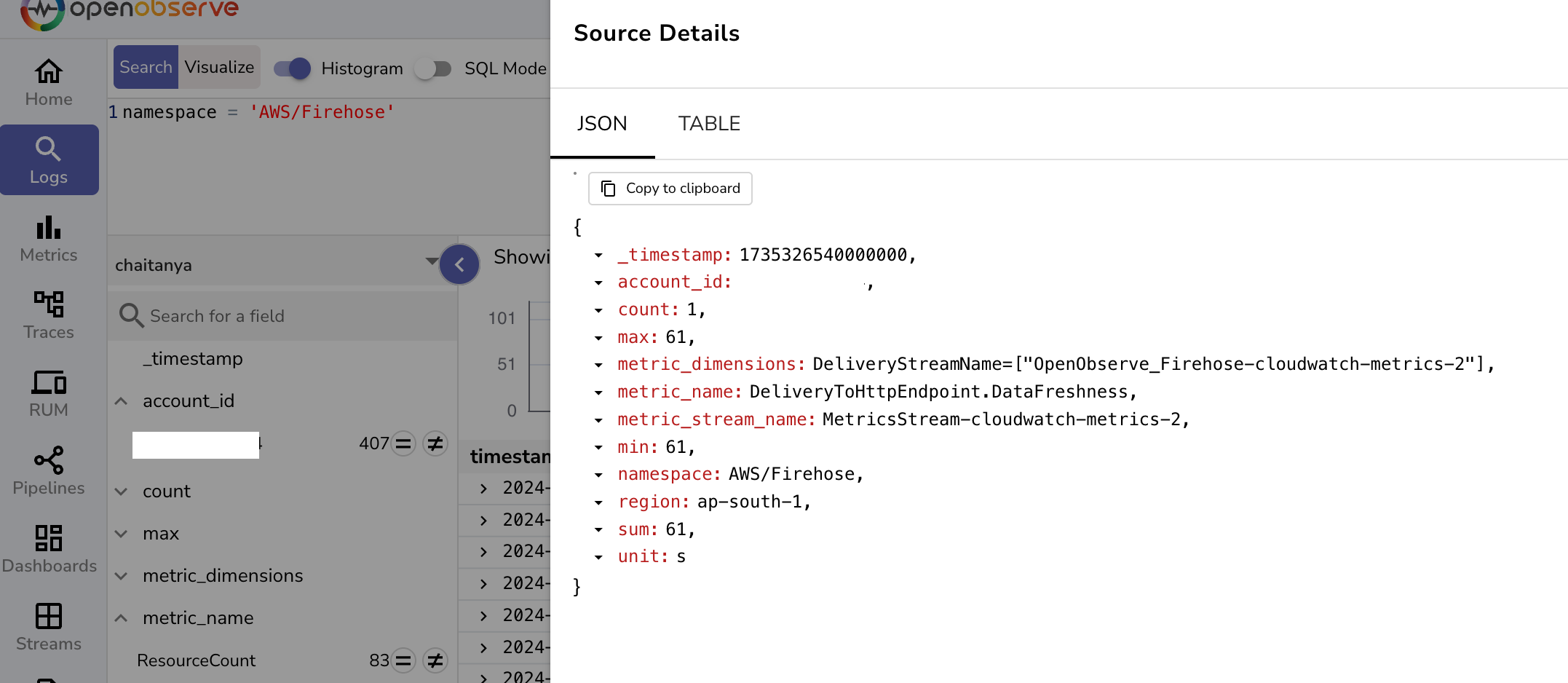Expand the max field
The height and width of the screenshot is (683, 1568).
click(122, 534)
